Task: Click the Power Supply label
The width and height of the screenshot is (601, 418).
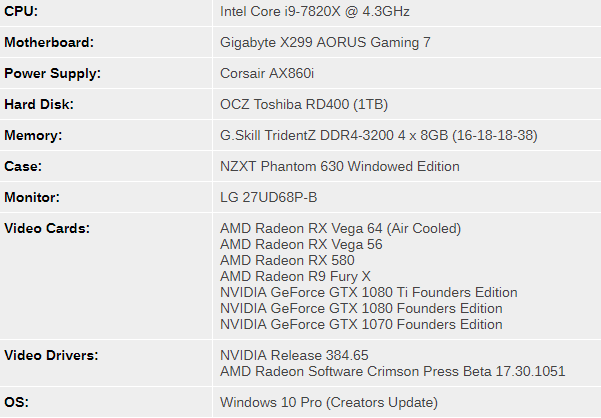Action: pyautogui.click(x=53, y=74)
